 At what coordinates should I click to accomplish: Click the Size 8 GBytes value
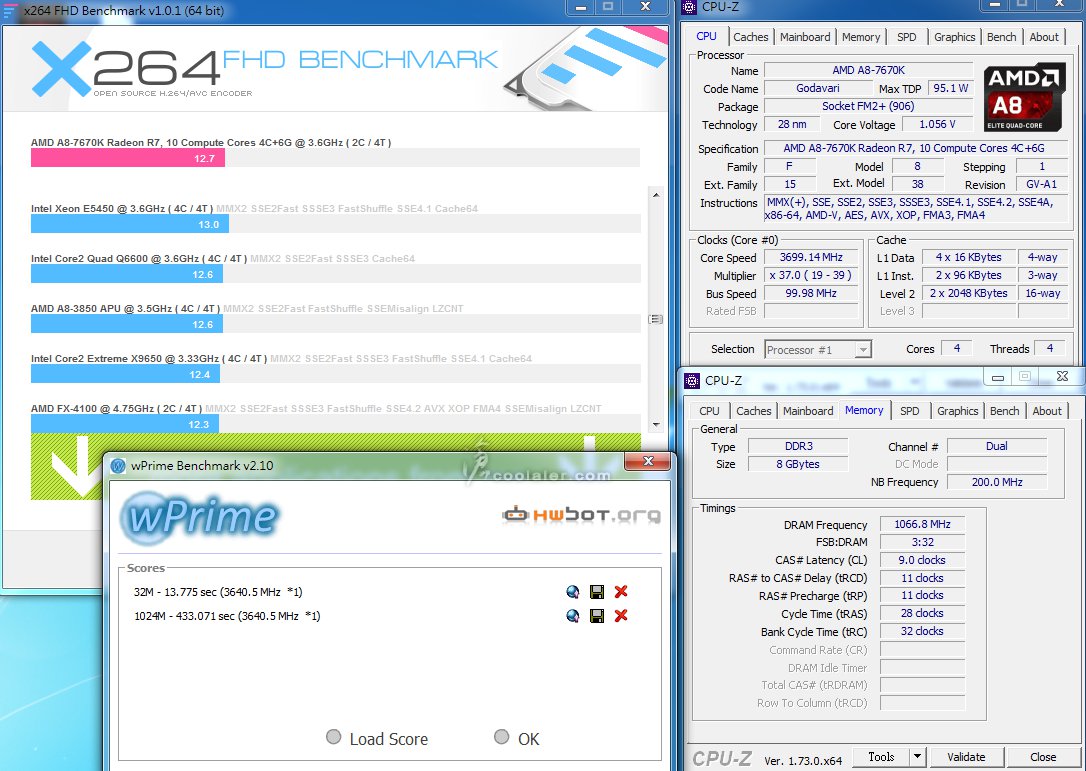[798, 464]
